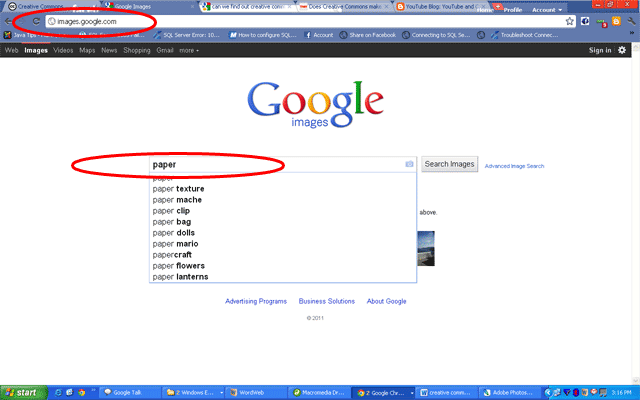Go to Web in the Google bar

point(11,50)
